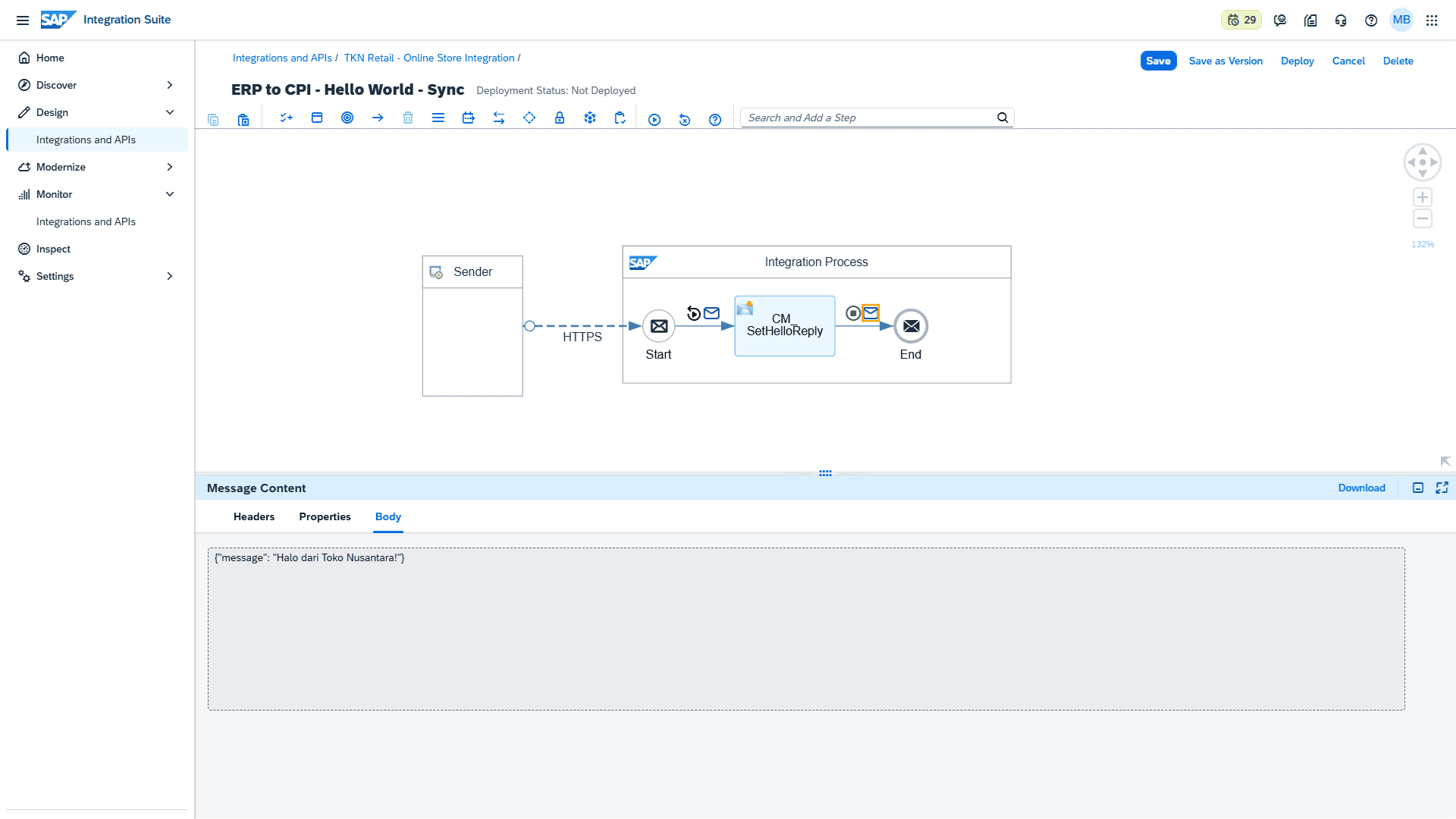Switch to the Headers tab
This screenshot has height=819, width=1456.
[x=254, y=516]
